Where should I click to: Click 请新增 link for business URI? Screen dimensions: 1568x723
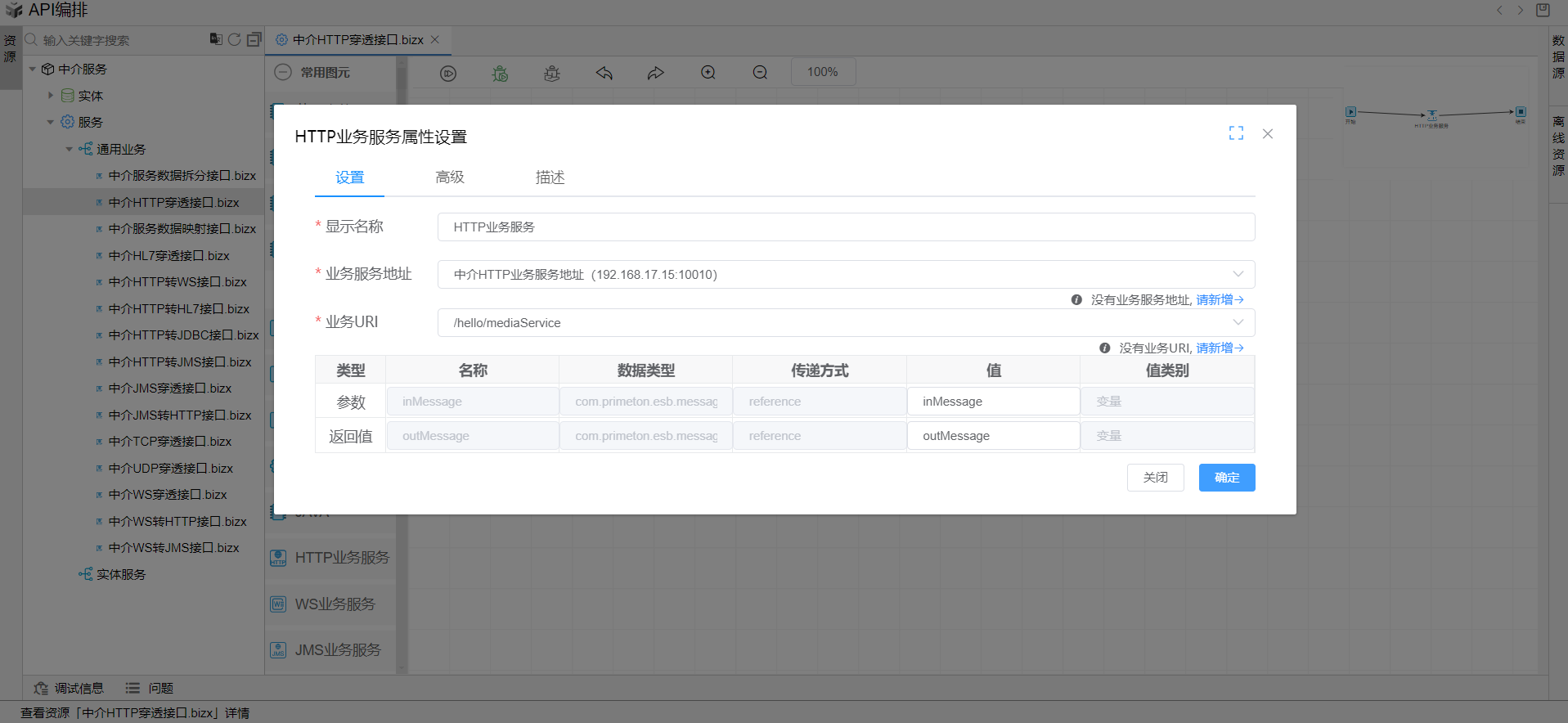[x=1219, y=348]
